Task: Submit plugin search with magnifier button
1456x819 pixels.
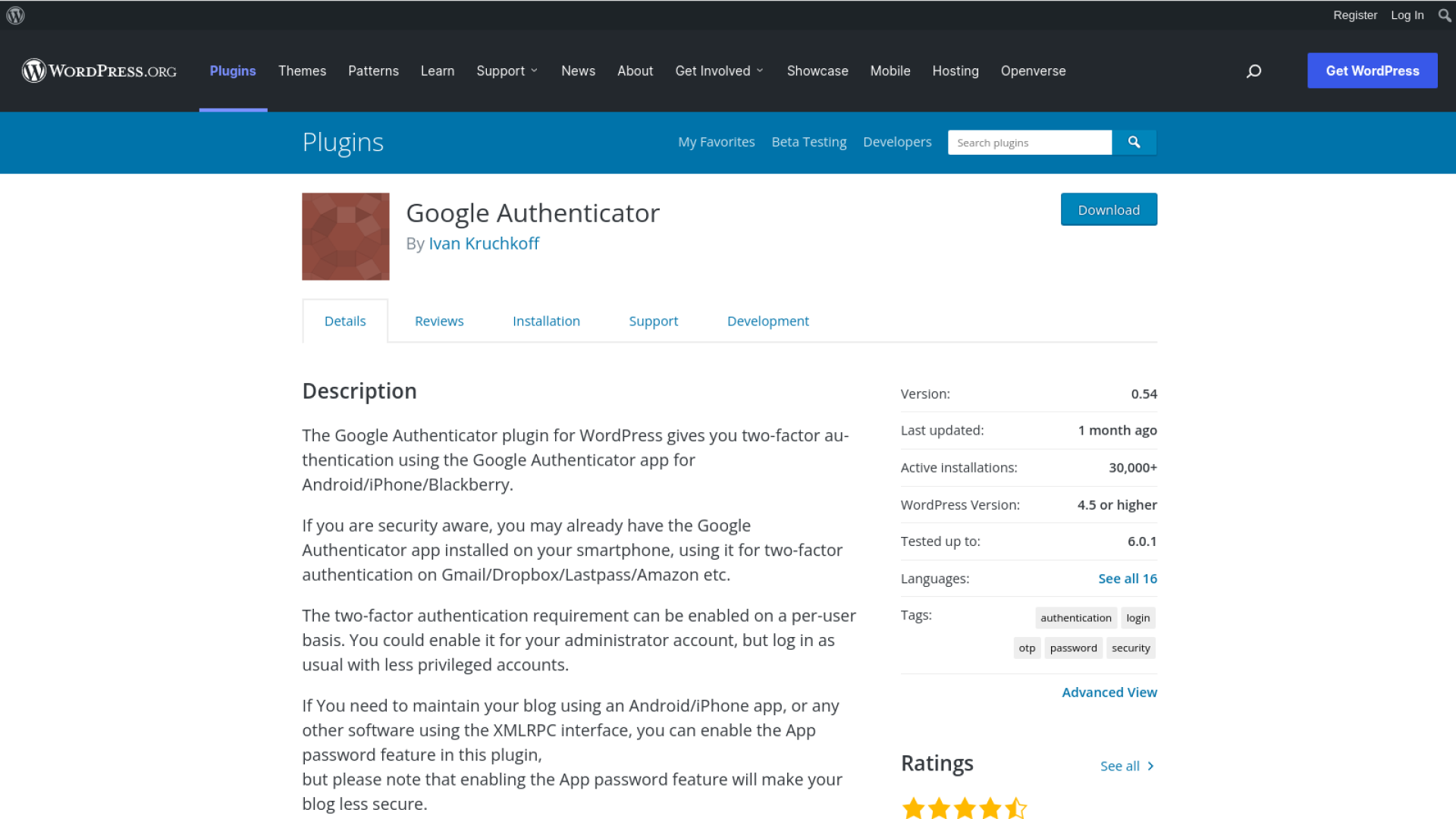Action: (1134, 143)
